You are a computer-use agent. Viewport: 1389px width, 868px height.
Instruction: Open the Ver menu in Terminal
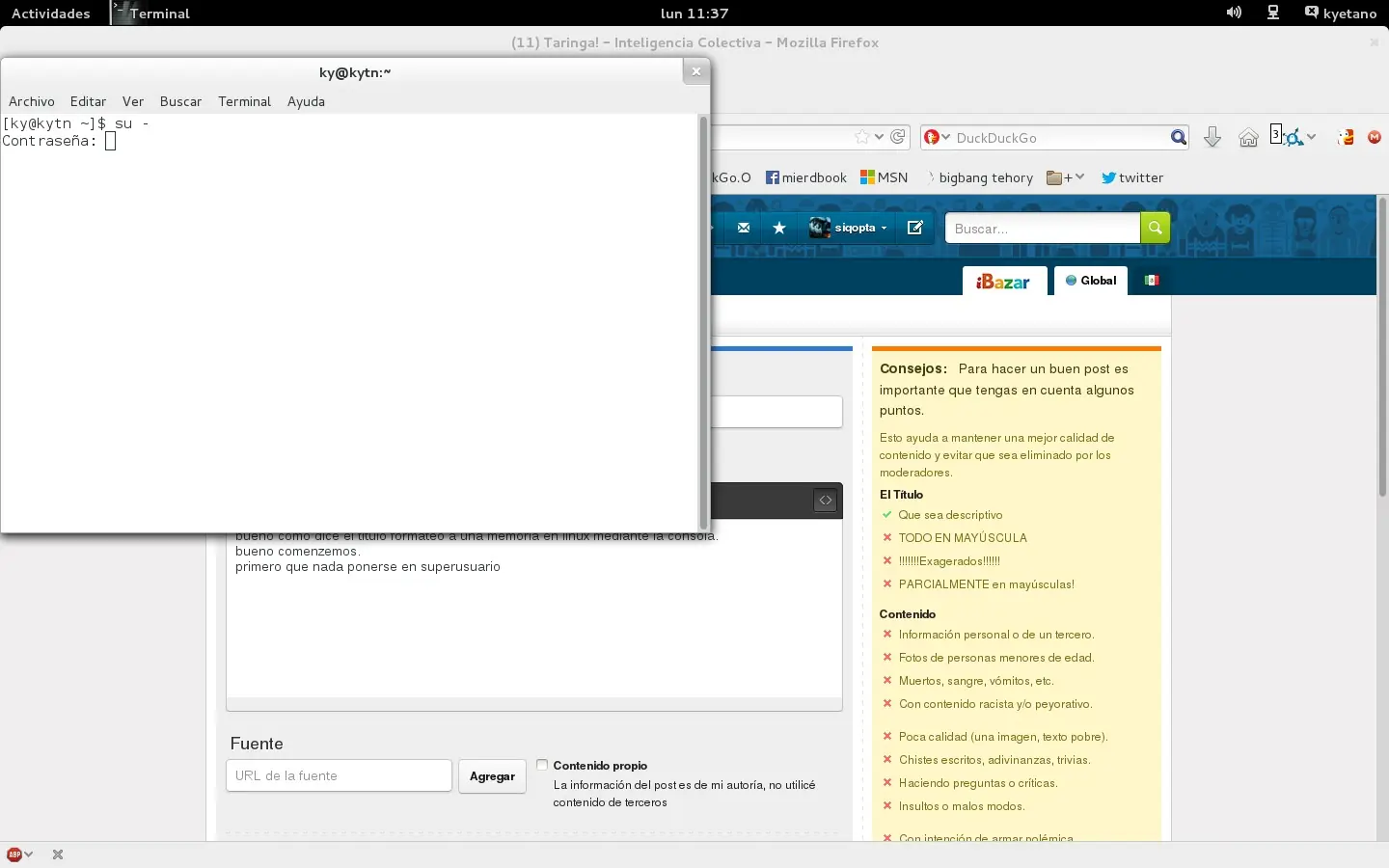click(x=133, y=101)
